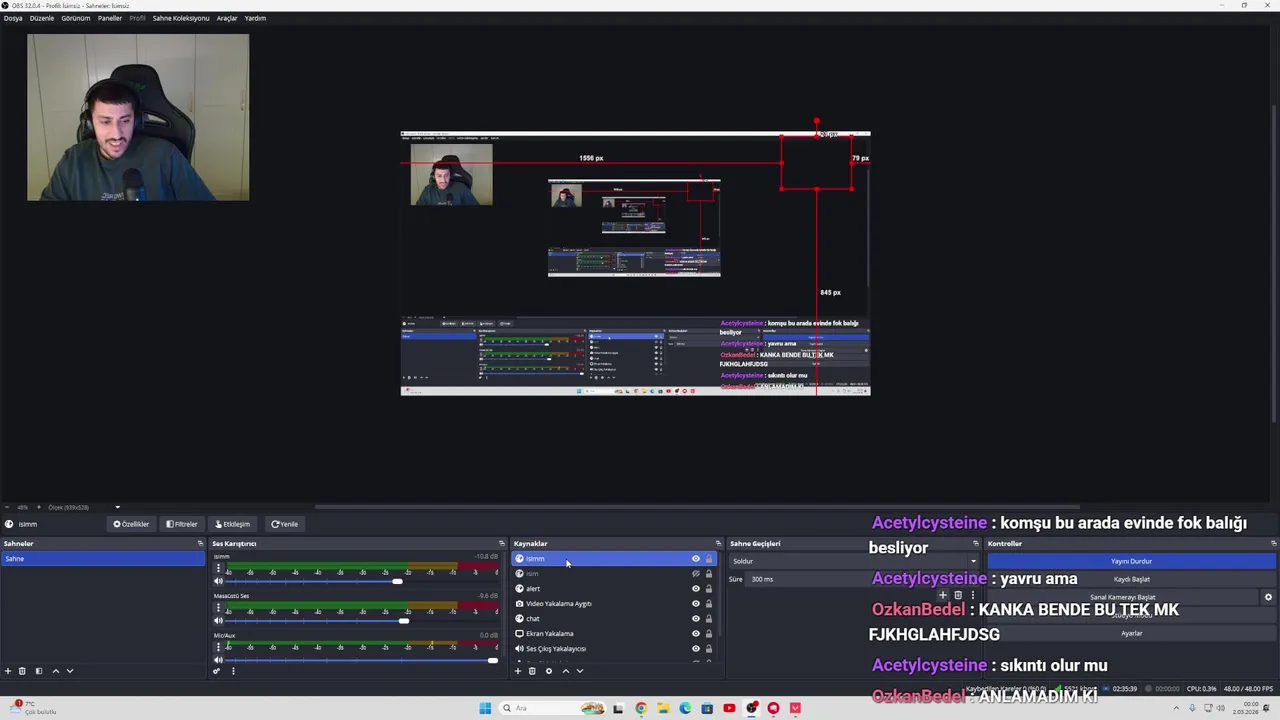Toggle visibility eye for isimm source
1280x720 pixels.
click(696, 559)
